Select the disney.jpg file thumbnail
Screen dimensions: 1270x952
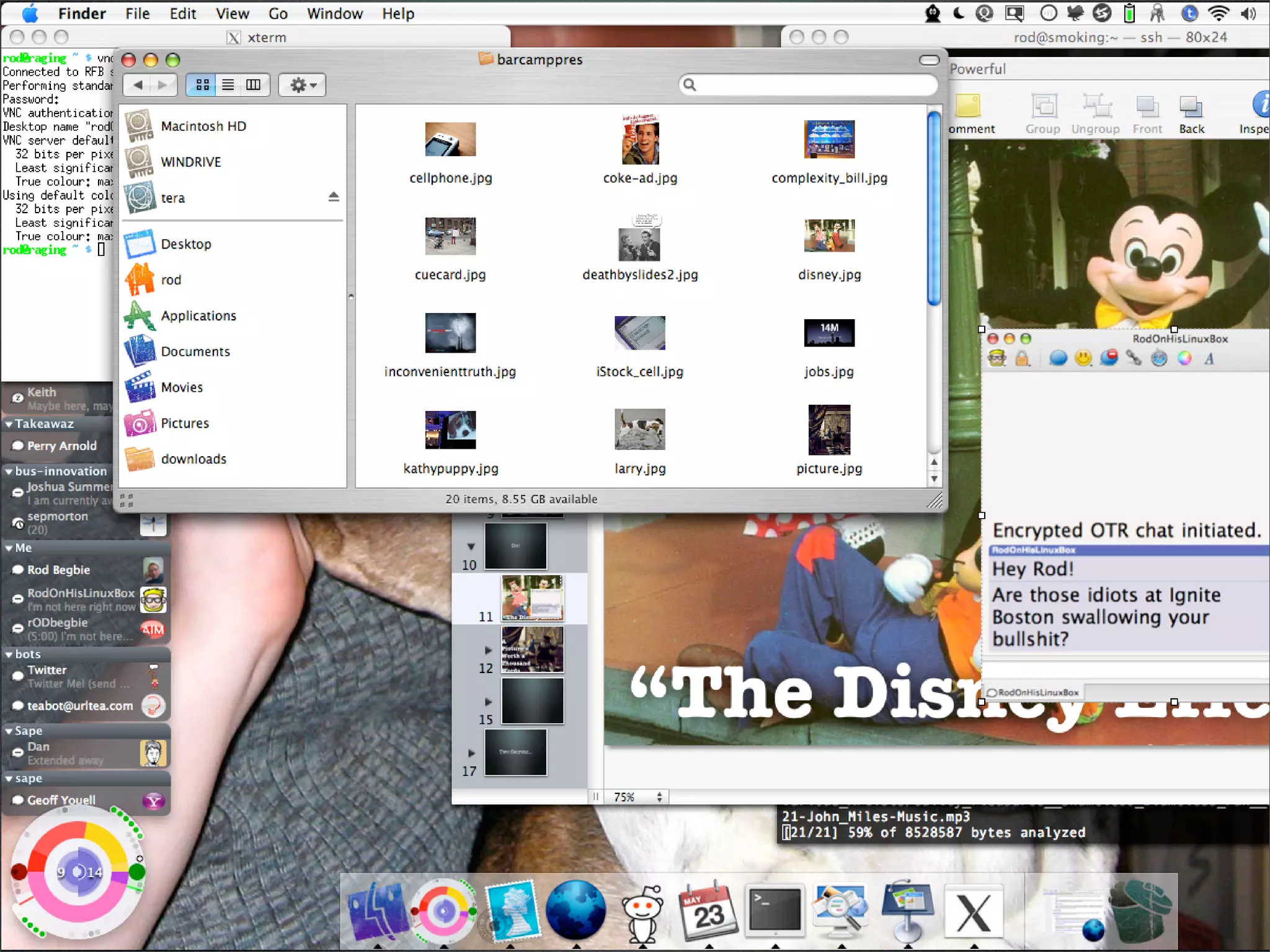(829, 236)
